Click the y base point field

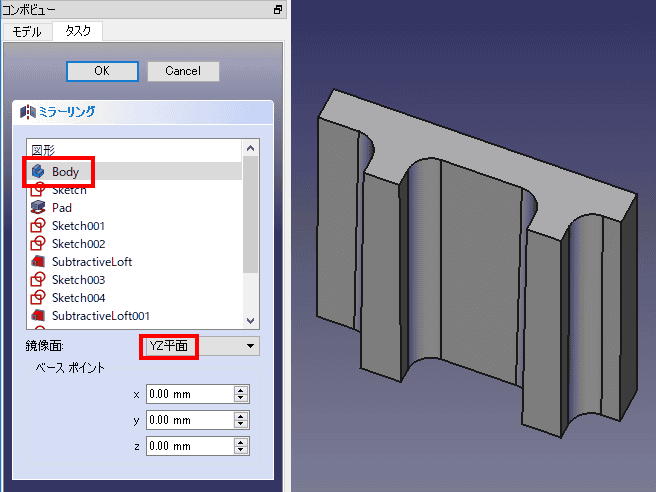(190, 420)
